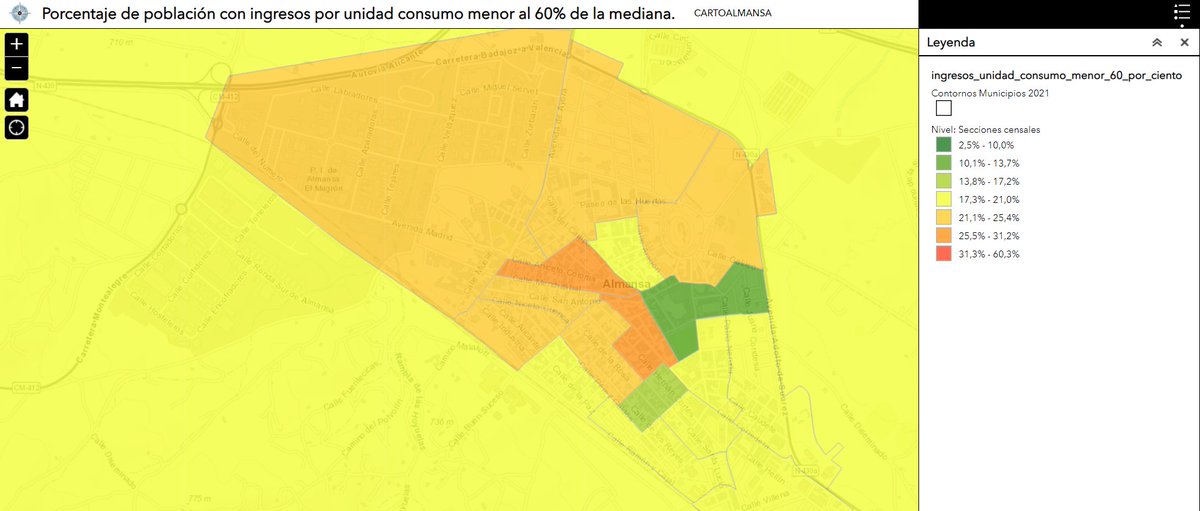
Task: Collapse the Leyenda panel
Action: pos(1157,43)
